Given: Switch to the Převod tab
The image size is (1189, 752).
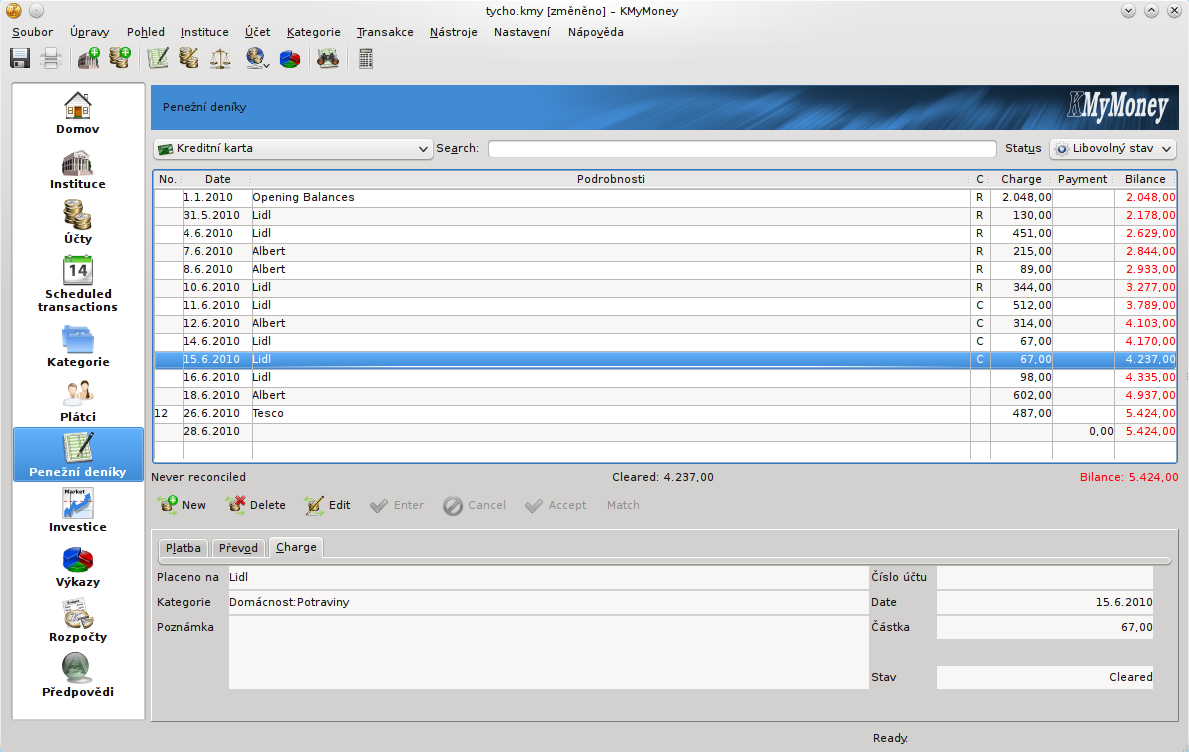Looking at the screenshot, I should click(238, 548).
